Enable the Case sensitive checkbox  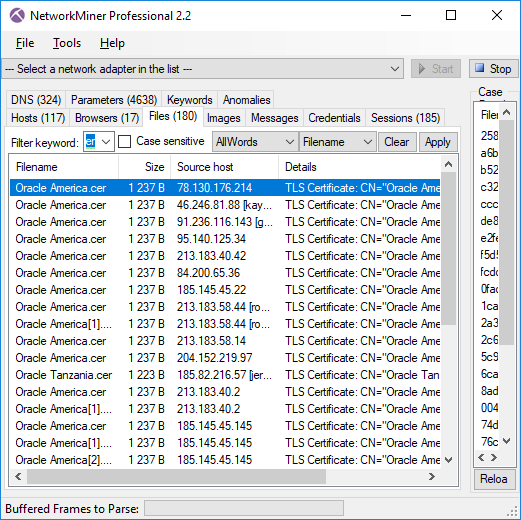(125, 142)
